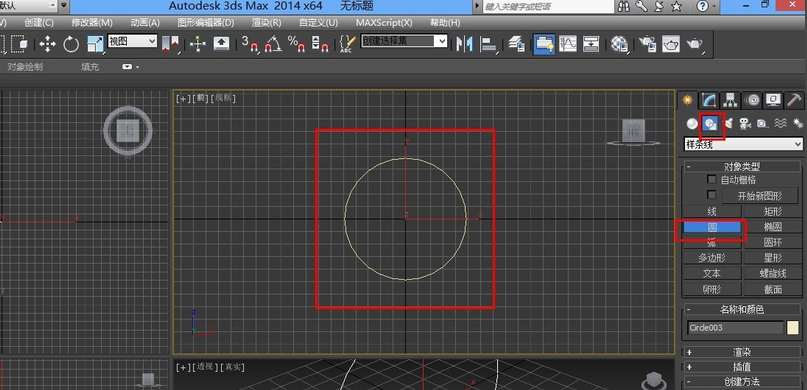Viewport: 807px width, 390px height.
Task: Click the Mirror tool icon
Action: click(x=464, y=44)
